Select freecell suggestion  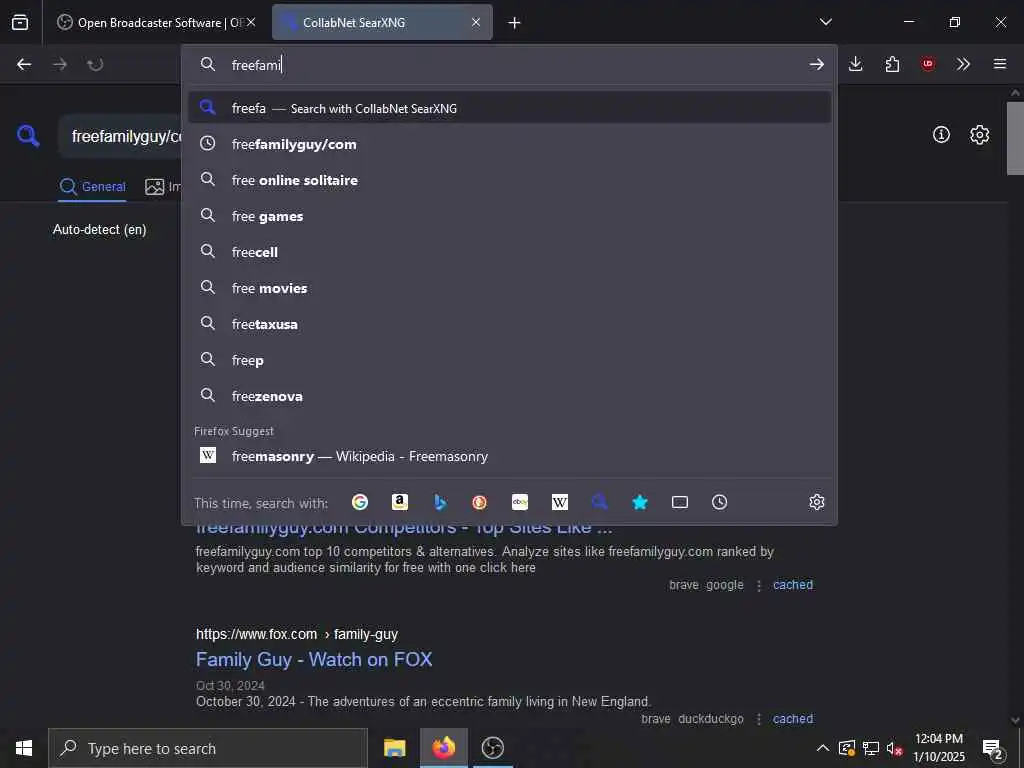(509, 251)
